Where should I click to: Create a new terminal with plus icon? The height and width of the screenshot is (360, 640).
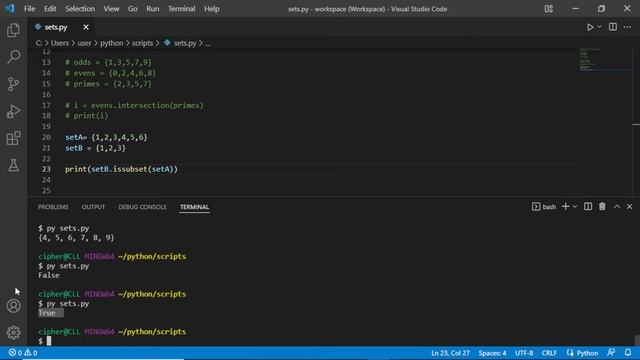565,207
